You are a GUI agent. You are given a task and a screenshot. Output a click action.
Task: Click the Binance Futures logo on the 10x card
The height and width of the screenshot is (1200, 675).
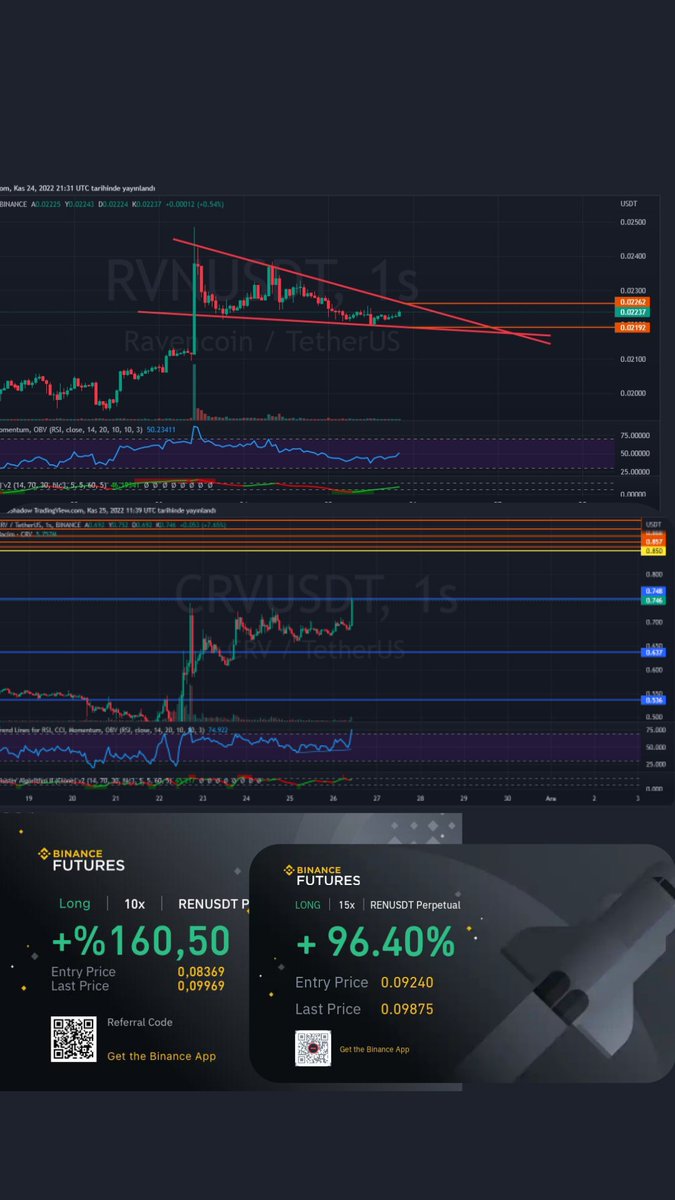(81, 859)
